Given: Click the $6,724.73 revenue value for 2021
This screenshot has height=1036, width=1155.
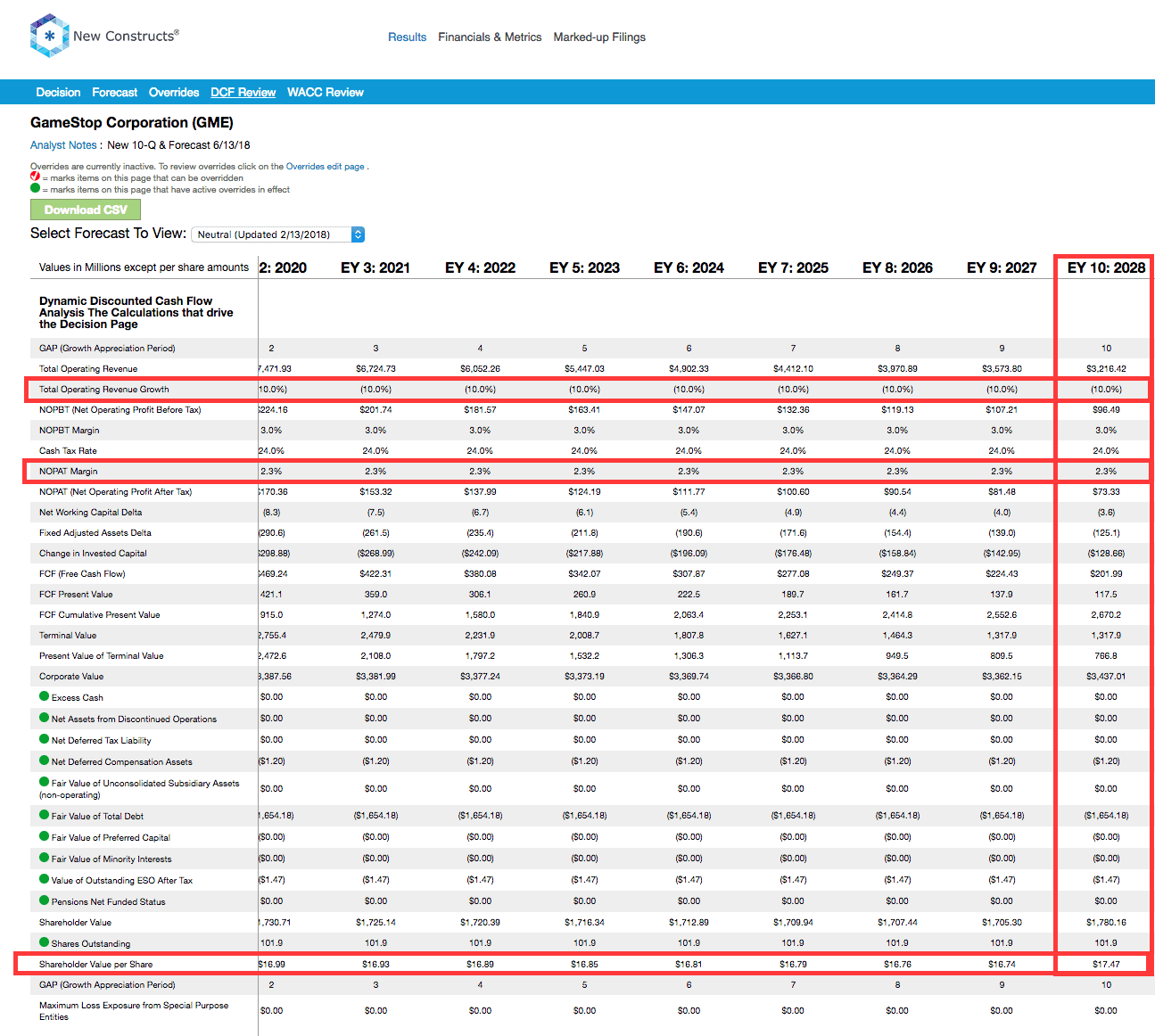Looking at the screenshot, I should pyautogui.click(x=375, y=369).
